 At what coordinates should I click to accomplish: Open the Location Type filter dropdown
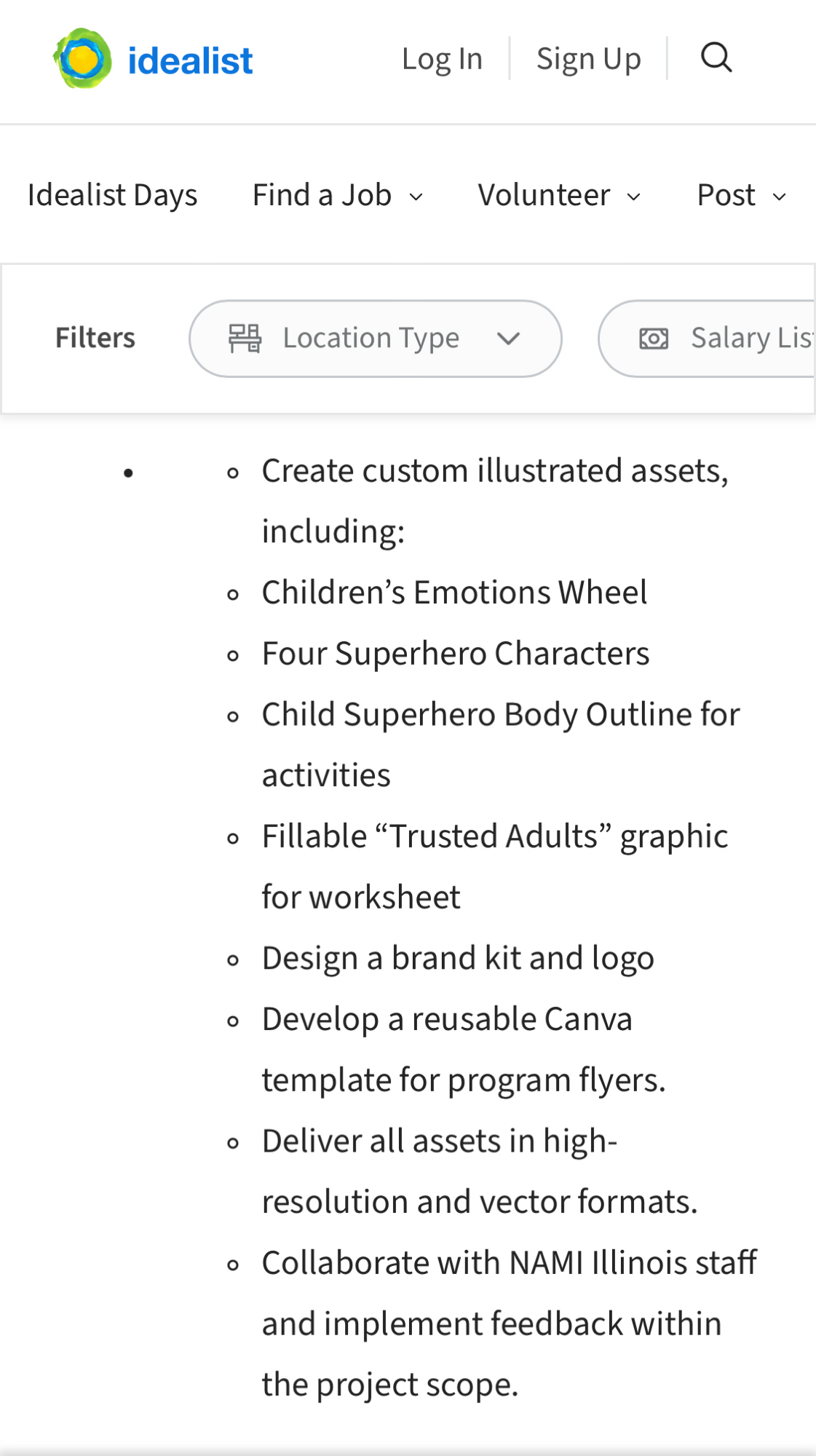(x=371, y=339)
